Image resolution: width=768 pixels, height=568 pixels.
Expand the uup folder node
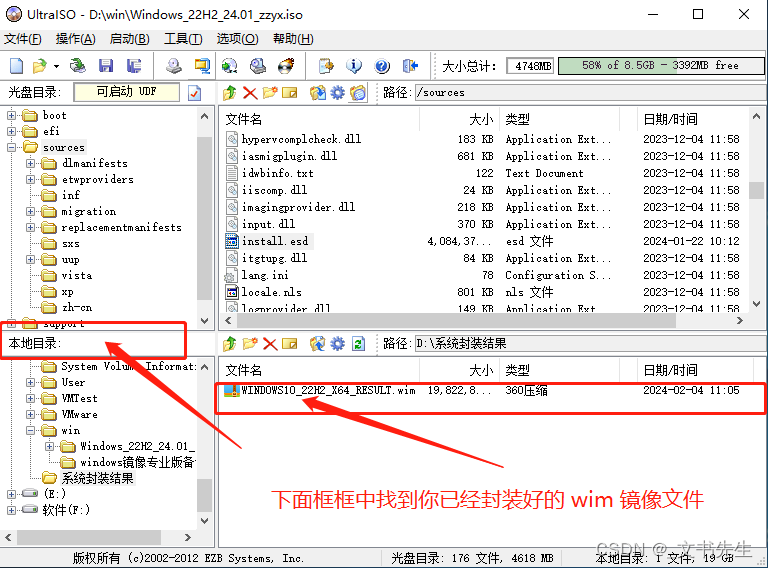(x=30, y=260)
